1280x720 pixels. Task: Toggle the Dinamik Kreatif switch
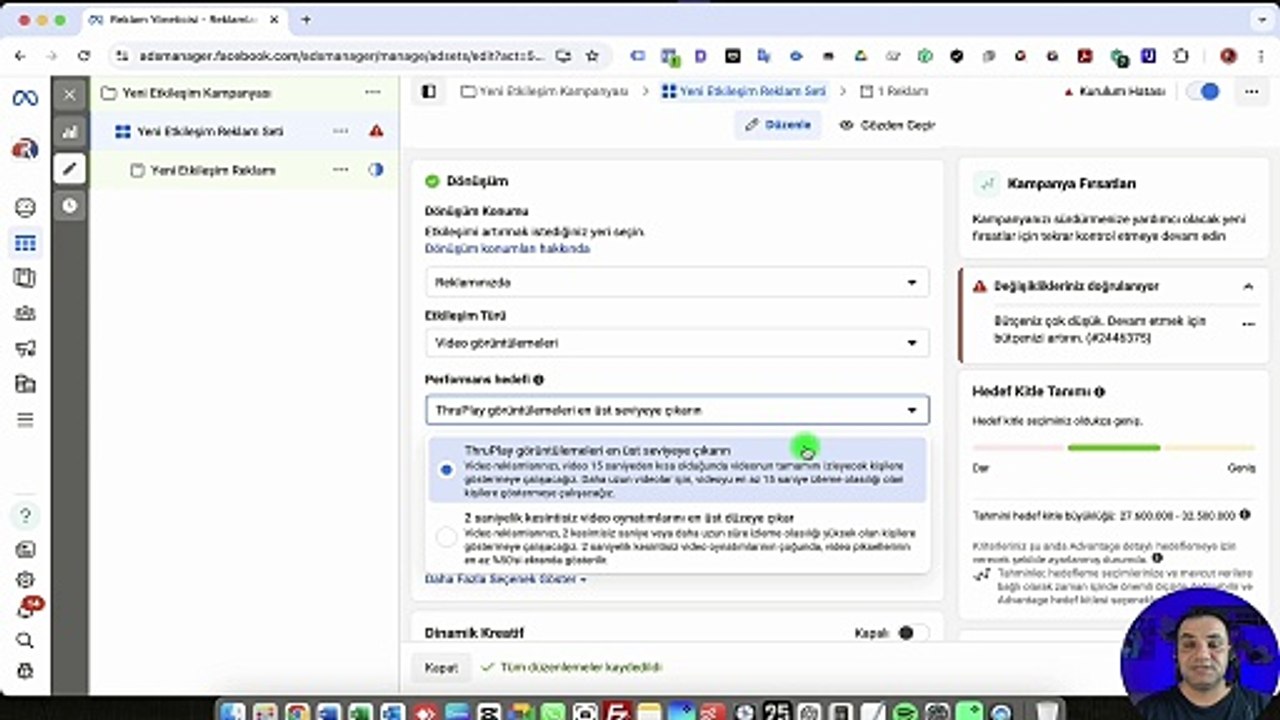click(910, 633)
